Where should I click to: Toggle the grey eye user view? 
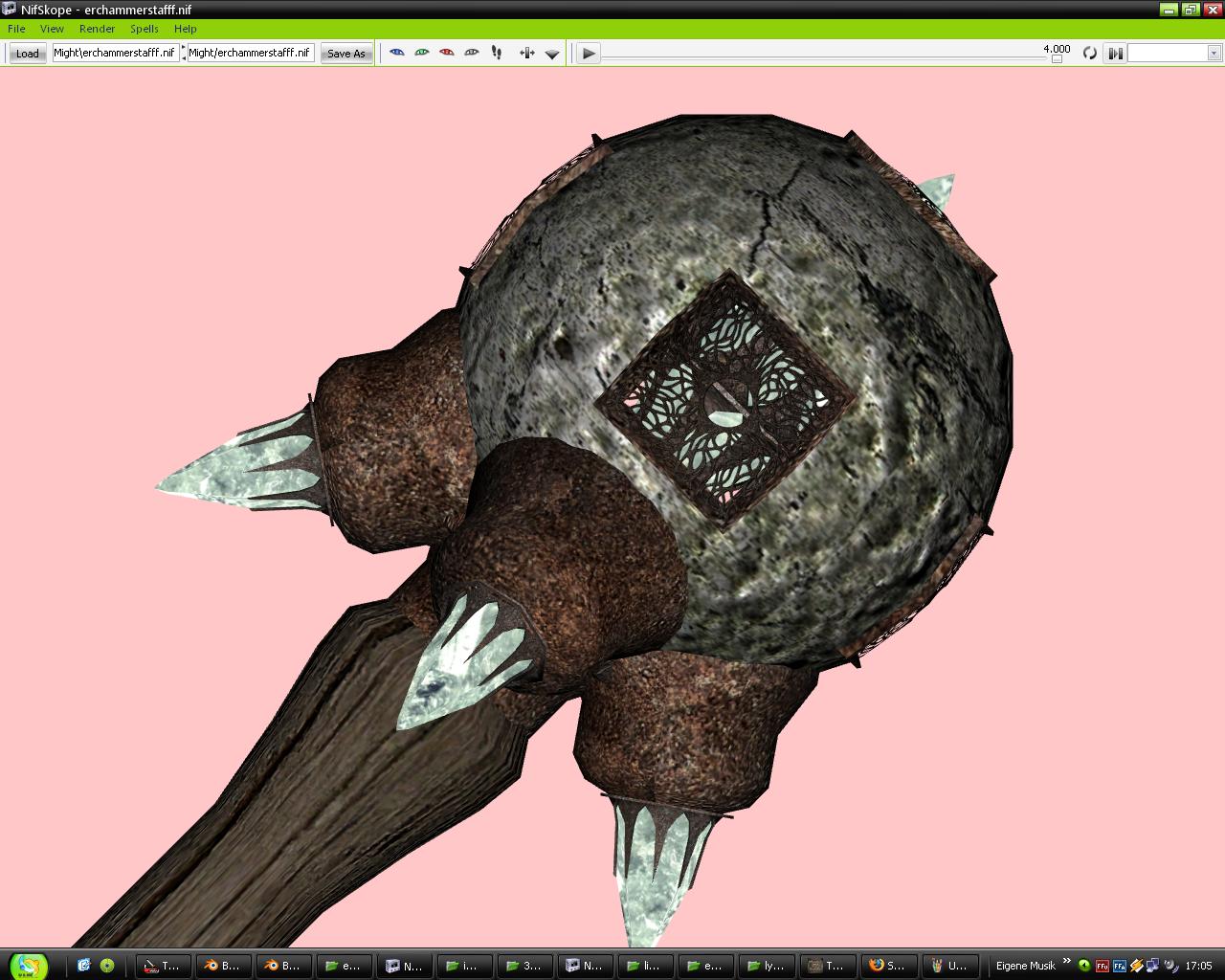[472, 53]
